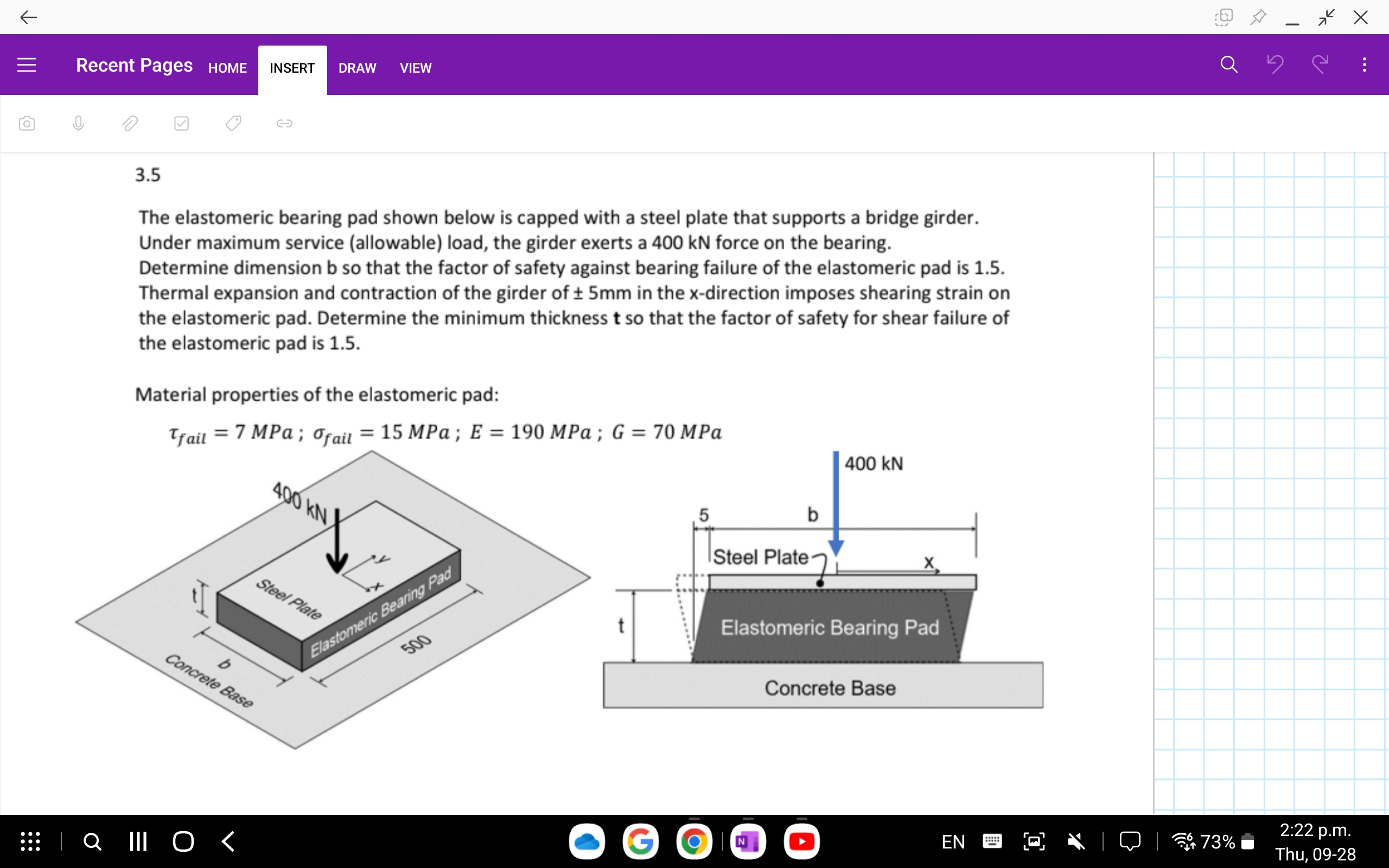The image size is (1389, 868).
Task: Open the EN language selector
Action: pos(953,841)
